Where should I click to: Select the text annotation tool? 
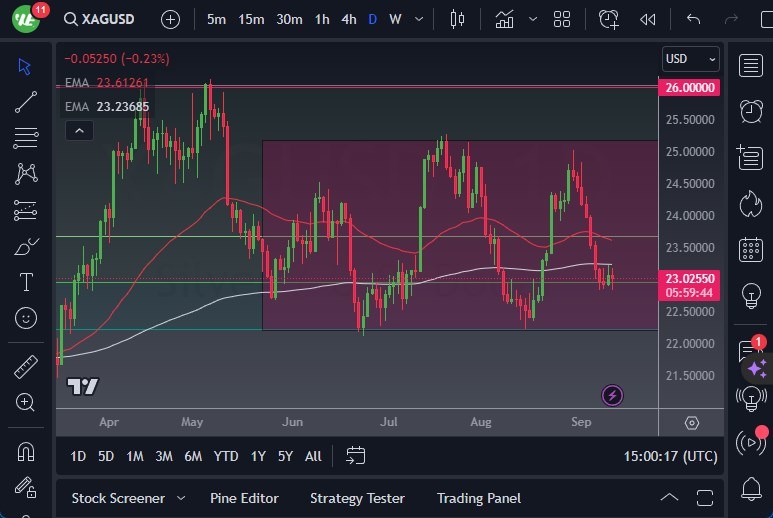[26, 282]
